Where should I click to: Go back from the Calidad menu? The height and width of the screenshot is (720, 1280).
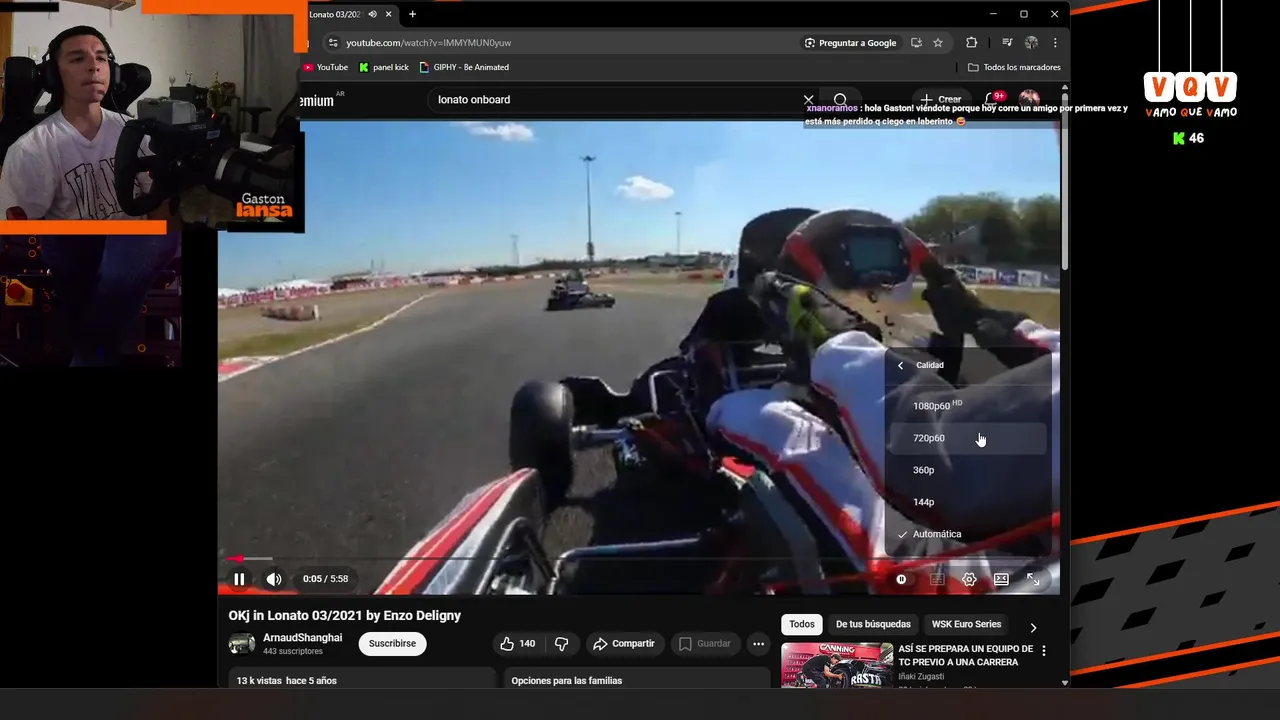click(900, 365)
